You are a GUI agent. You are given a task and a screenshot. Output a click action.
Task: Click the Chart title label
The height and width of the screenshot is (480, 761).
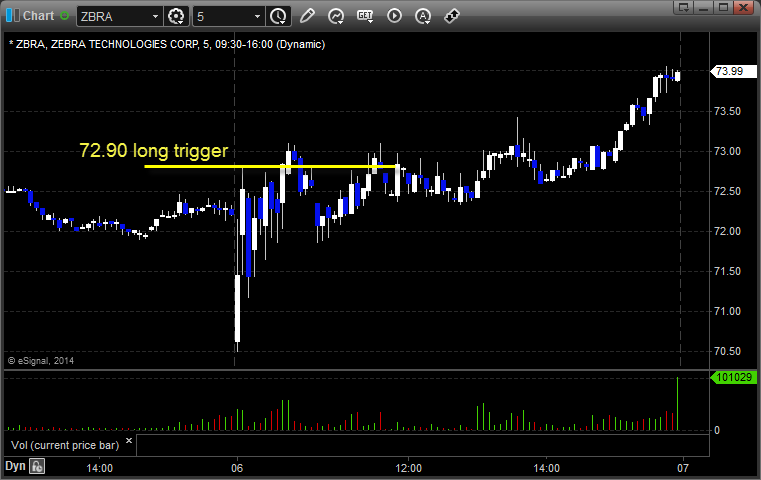coord(38,16)
